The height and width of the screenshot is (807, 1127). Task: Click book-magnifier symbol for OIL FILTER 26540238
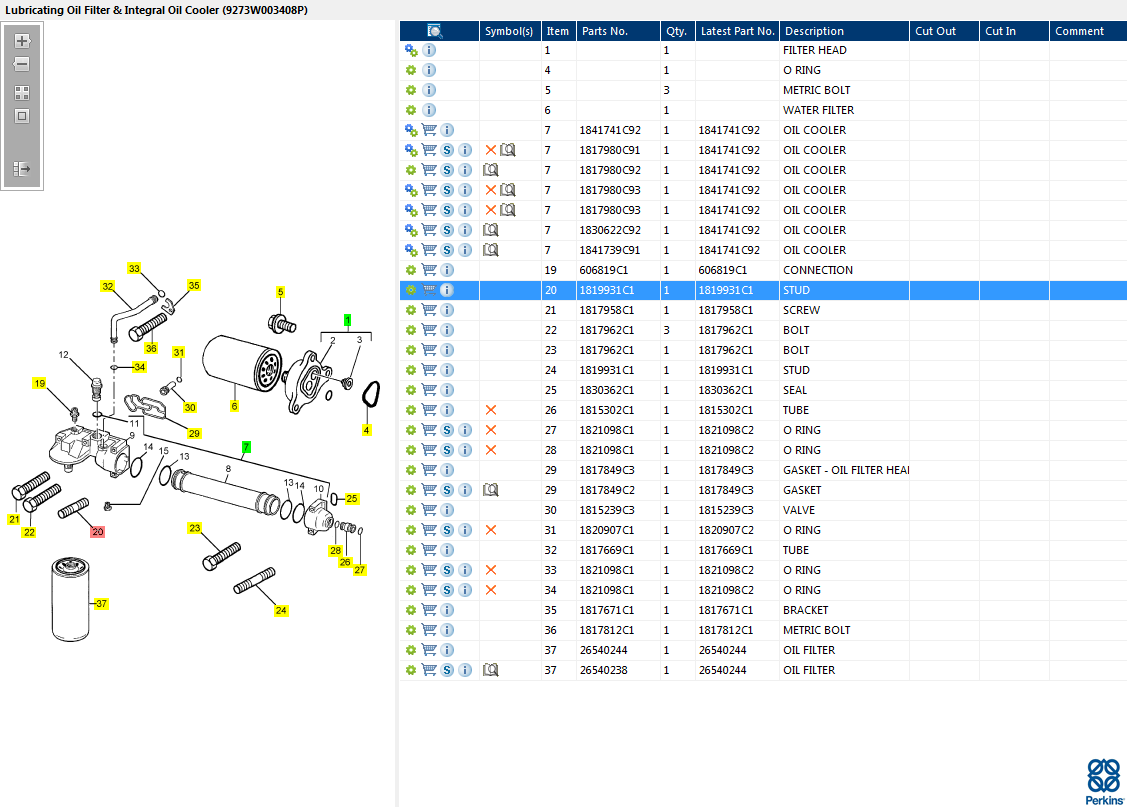(491, 670)
